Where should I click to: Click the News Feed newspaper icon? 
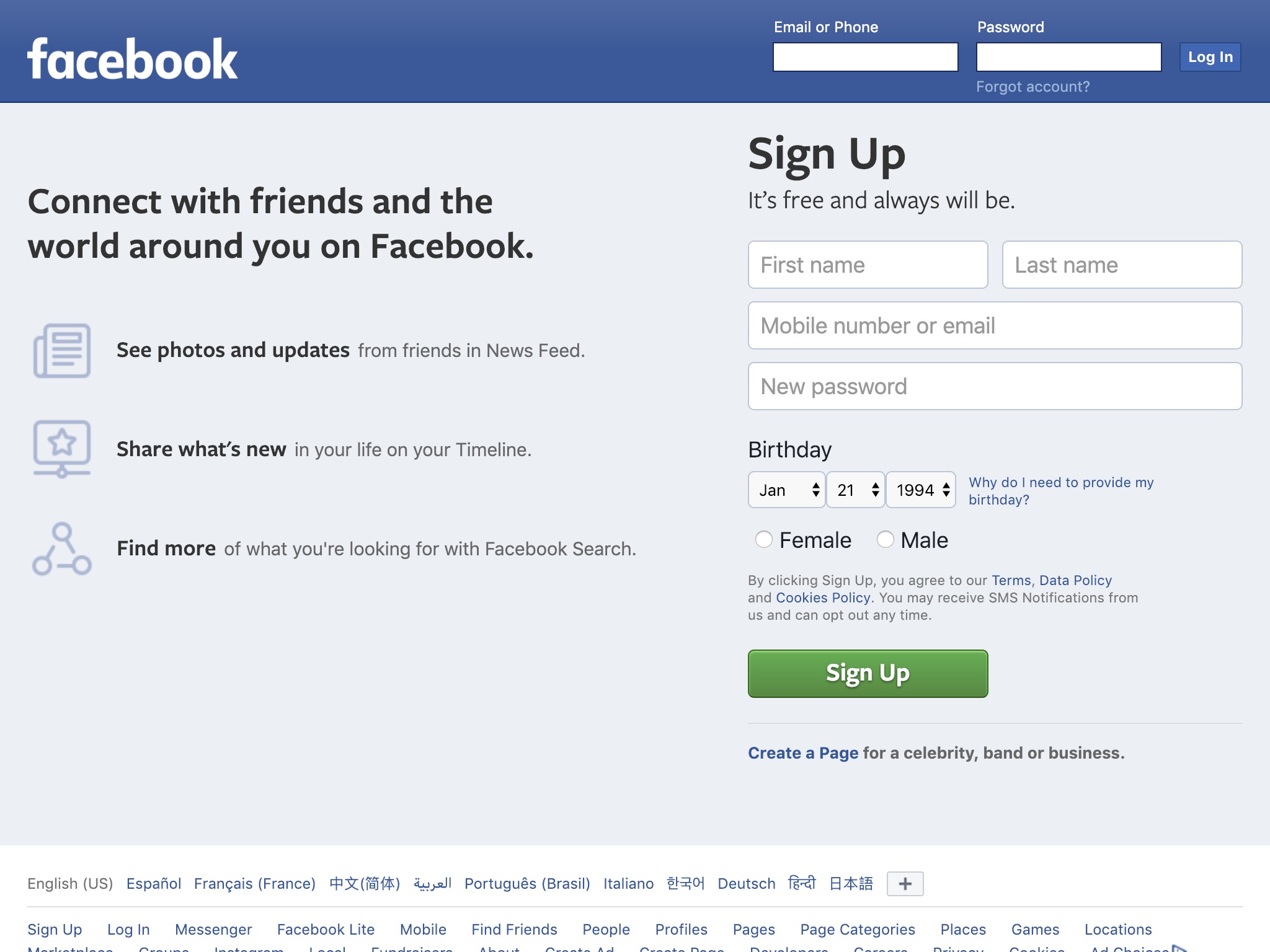pos(62,350)
